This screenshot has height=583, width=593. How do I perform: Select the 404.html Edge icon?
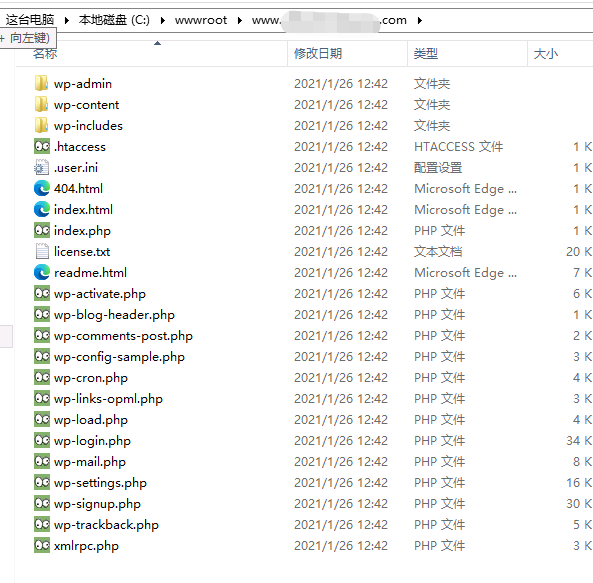pyautogui.click(x=42, y=188)
